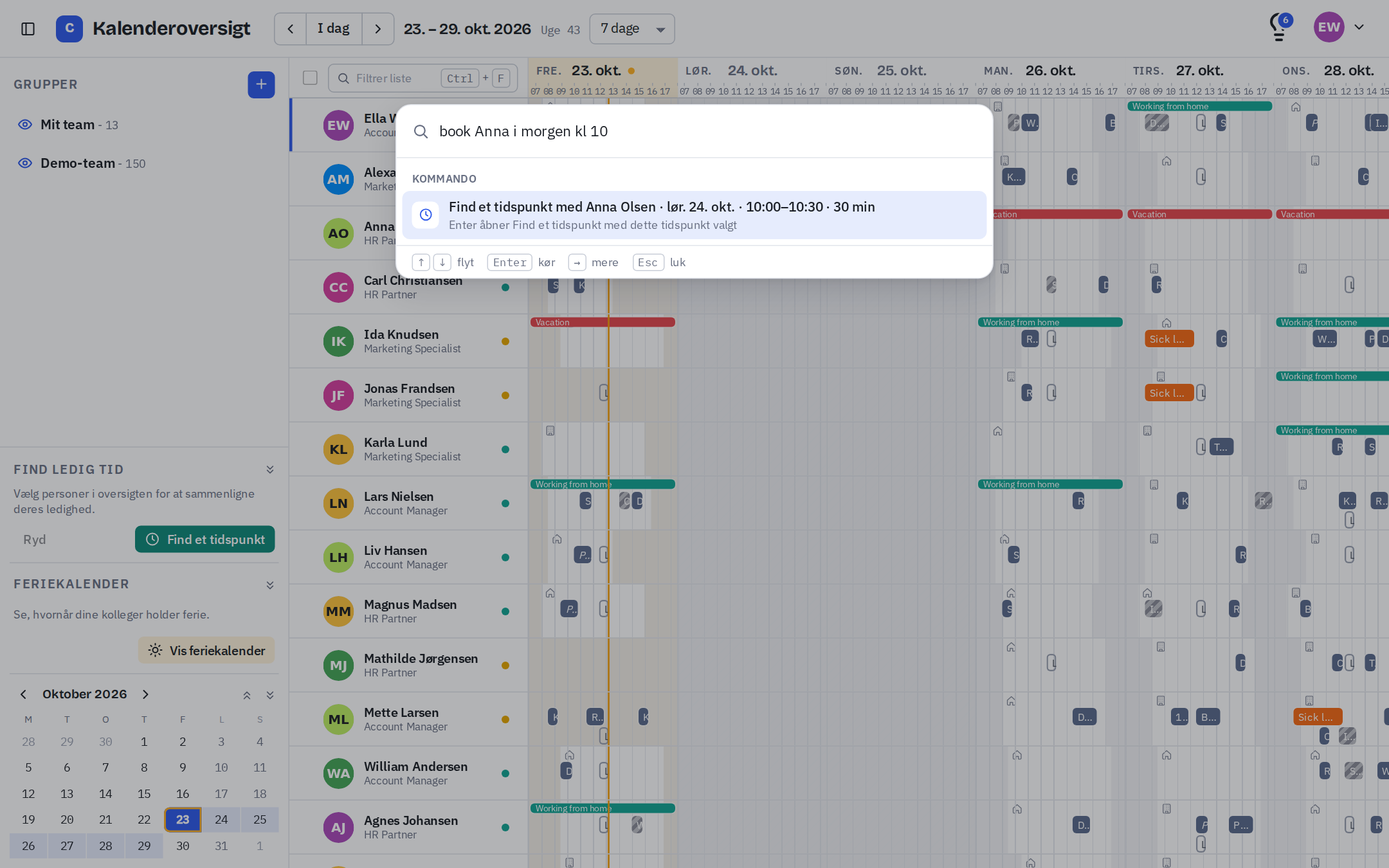Click the Vis feriekalender button
The width and height of the screenshot is (1389, 868).
point(206,651)
